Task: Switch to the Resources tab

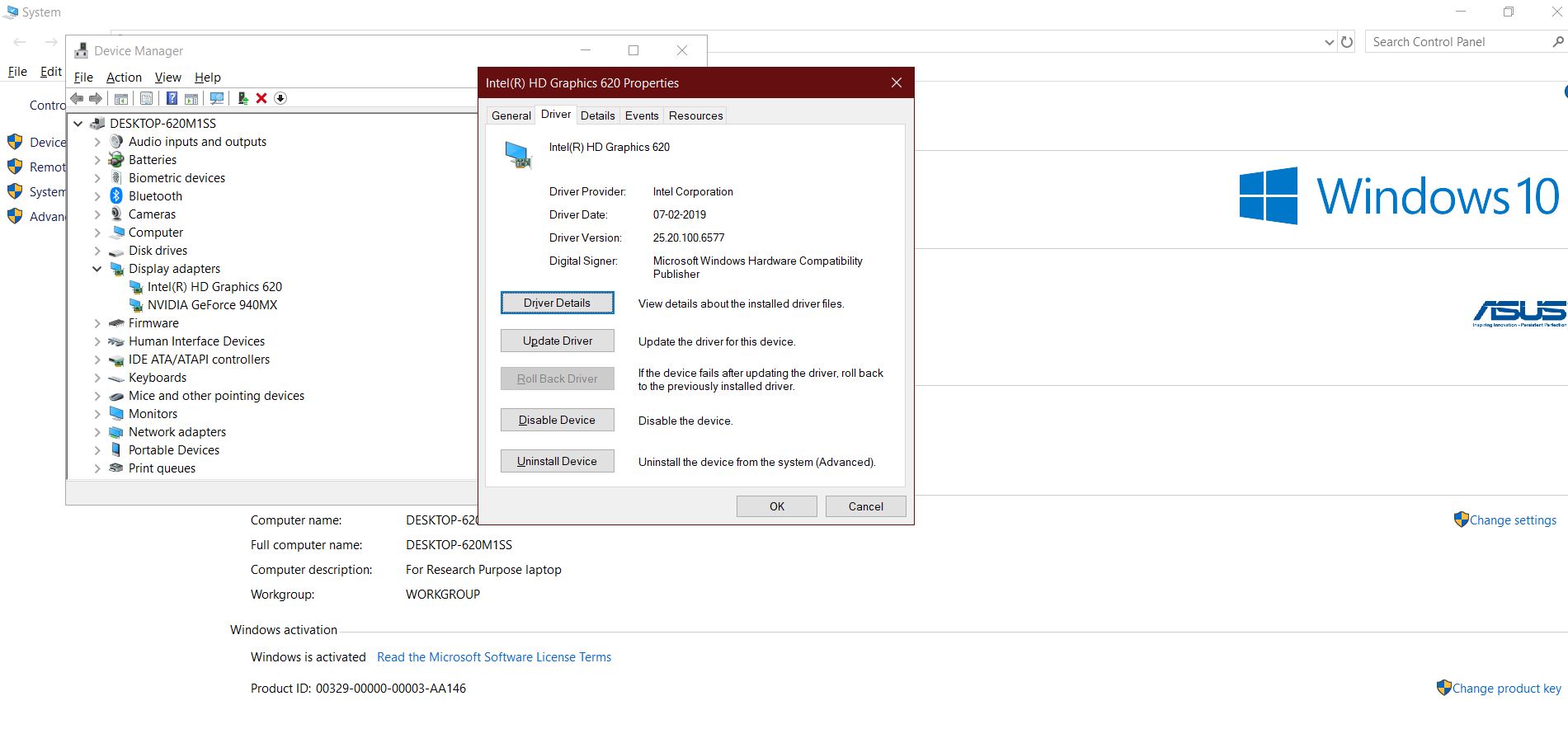Action: (x=696, y=115)
